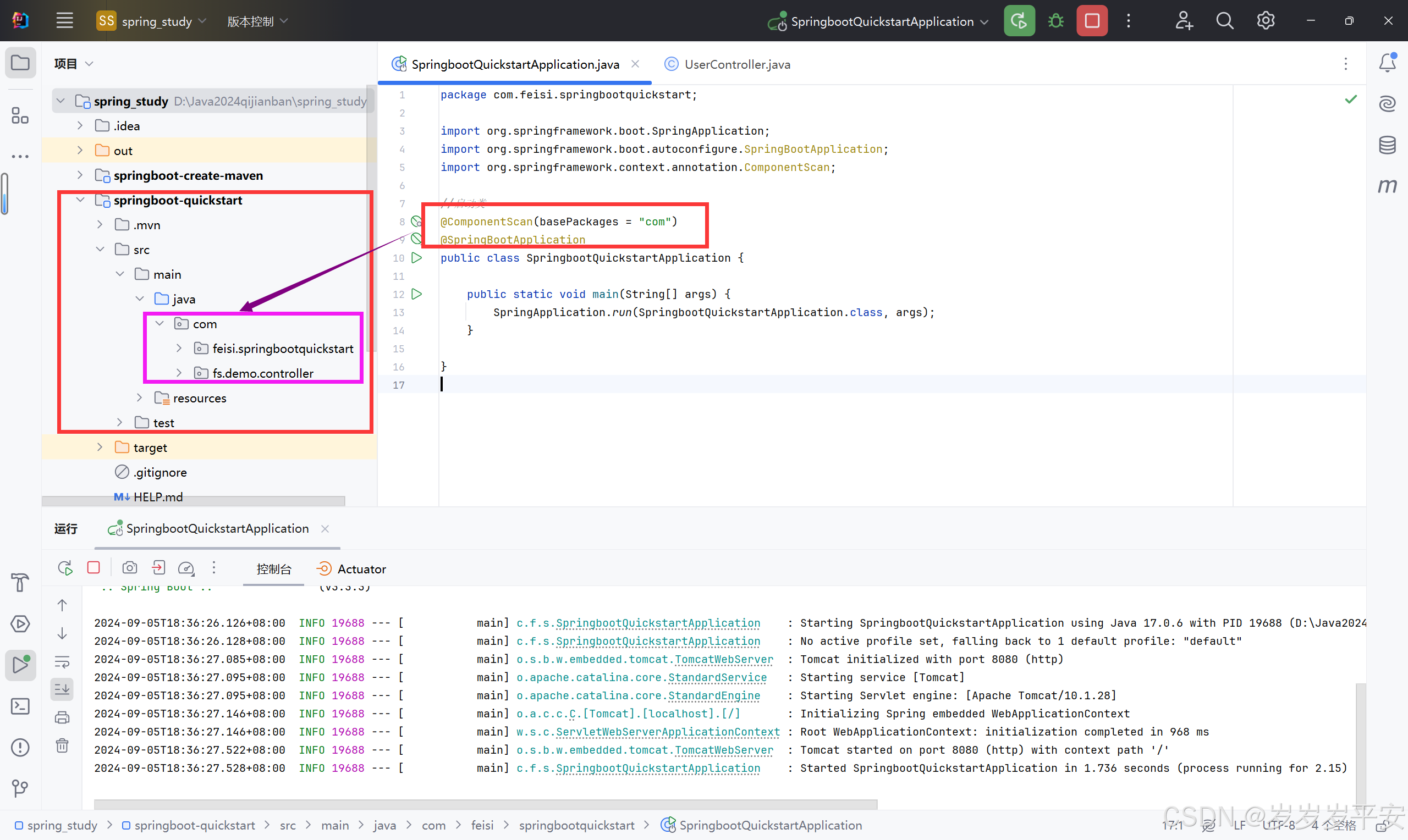
Task: Collapse the springboot-quickstart module
Action: pos(80,200)
